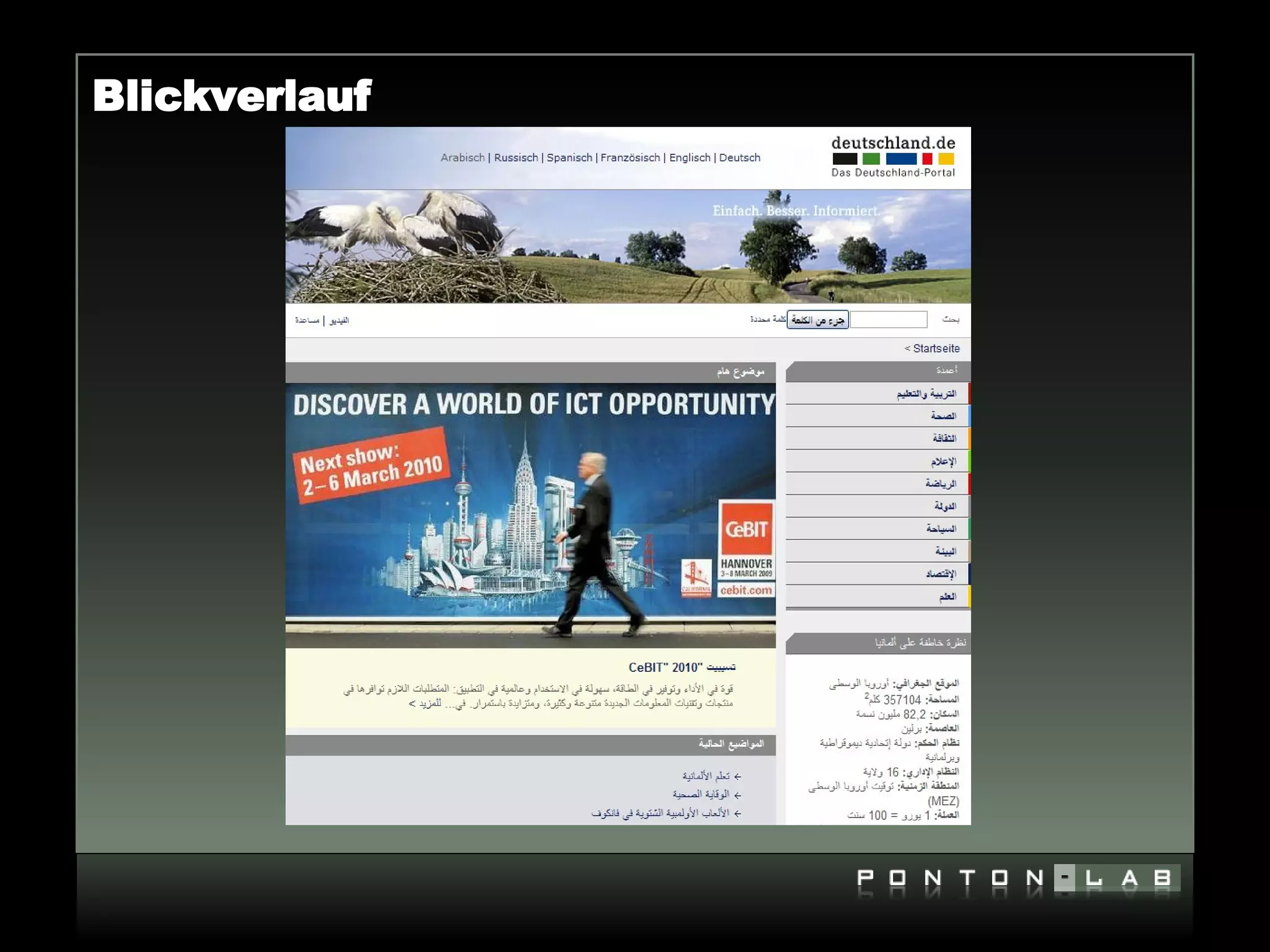Open the 'الرياضة' sidebar category
Viewport: 1270px width, 952px height.
(x=940, y=483)
